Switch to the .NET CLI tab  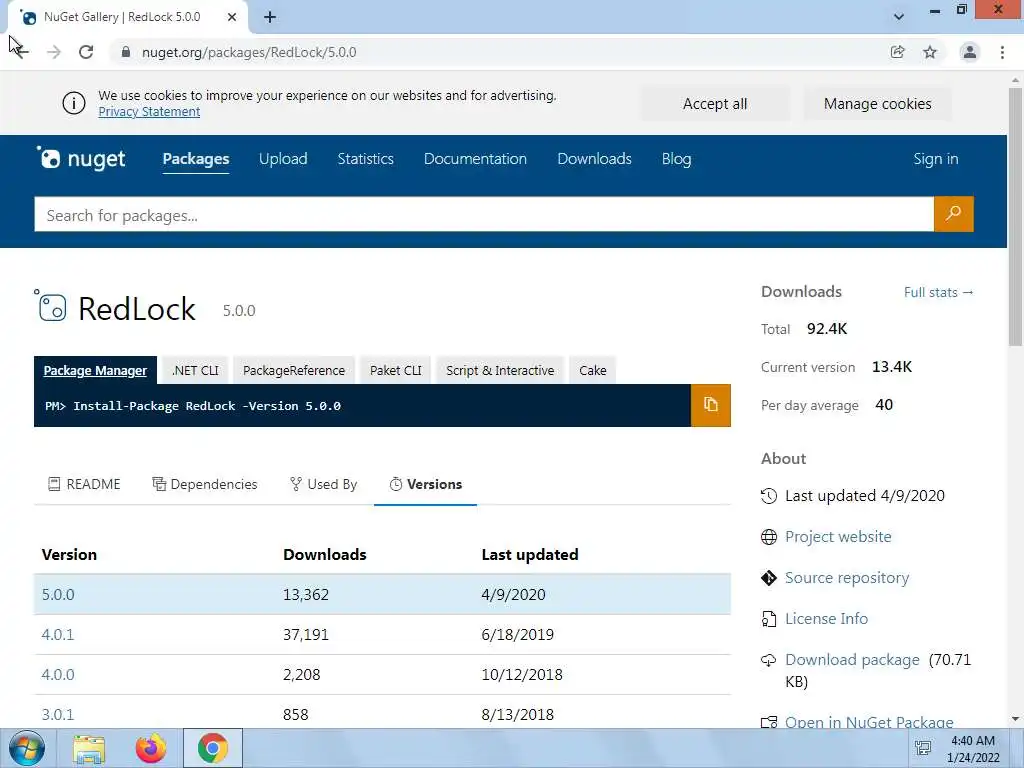[x=195, y=370]
